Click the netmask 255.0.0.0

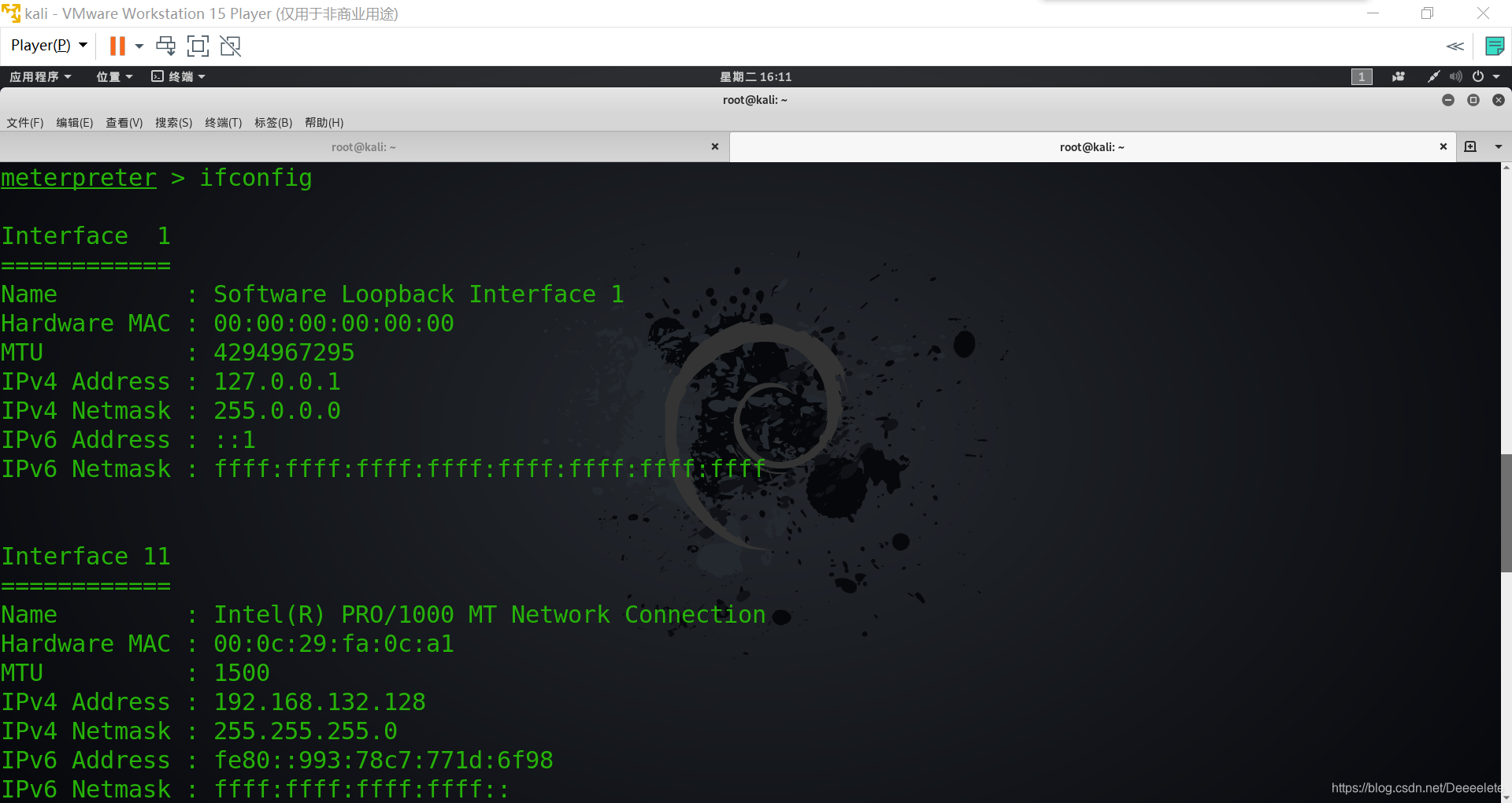tap(277, 410)
